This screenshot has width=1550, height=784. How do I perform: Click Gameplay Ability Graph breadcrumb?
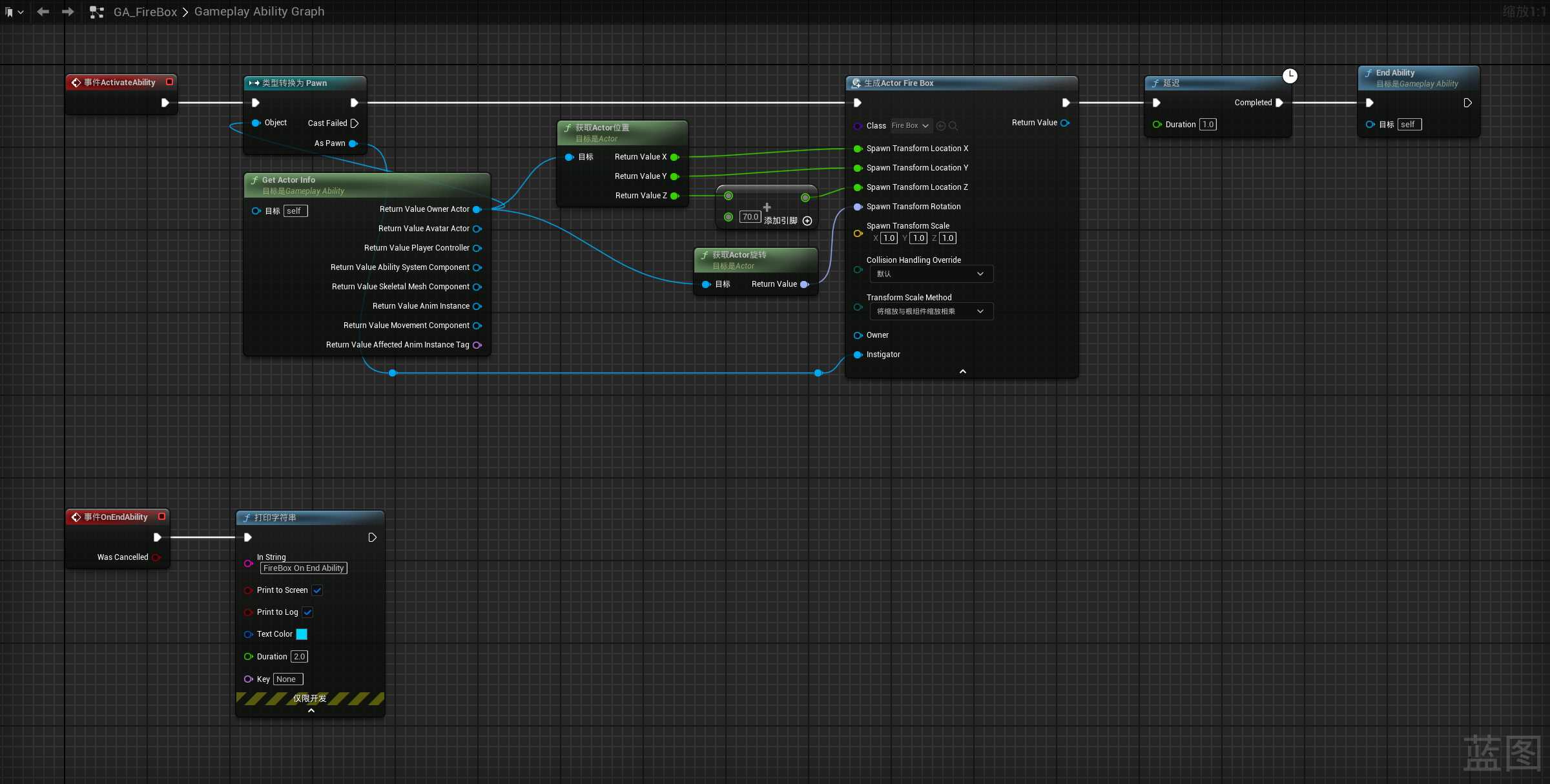259,12
